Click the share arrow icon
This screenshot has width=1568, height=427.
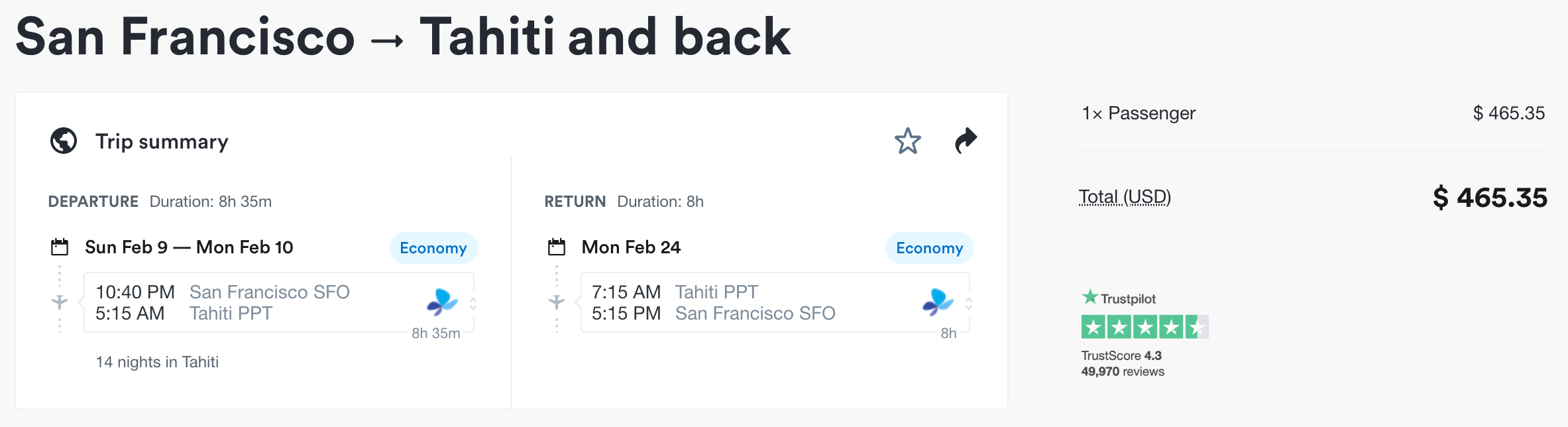point(966,141)
